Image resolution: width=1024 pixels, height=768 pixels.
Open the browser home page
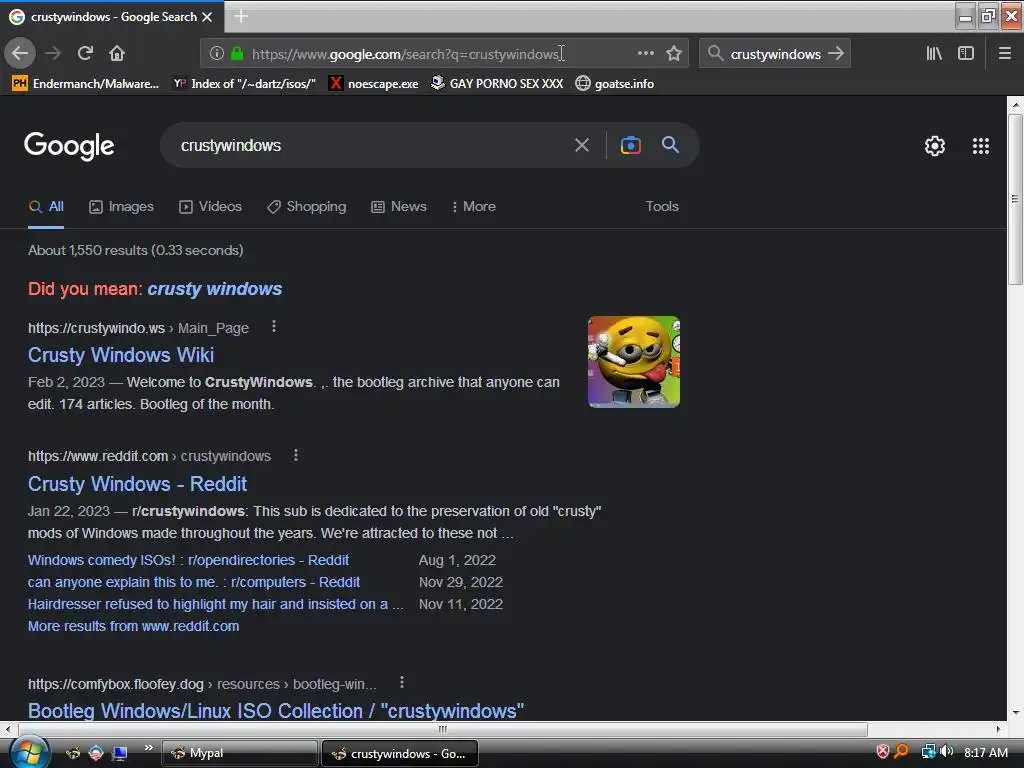(117, 53)
